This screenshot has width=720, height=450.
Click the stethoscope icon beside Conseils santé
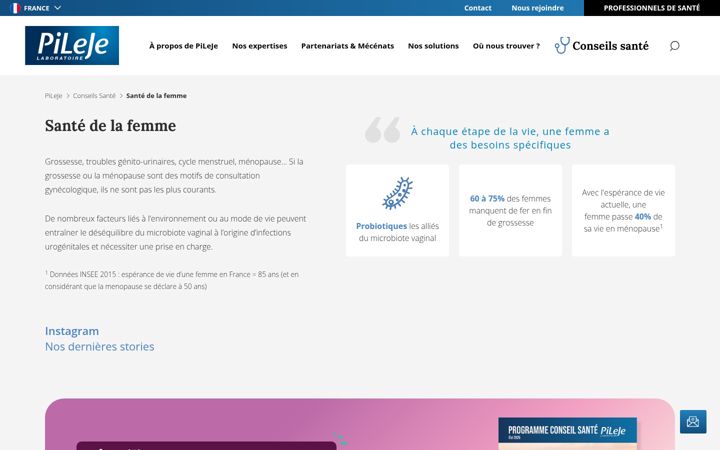pos(562,45)
